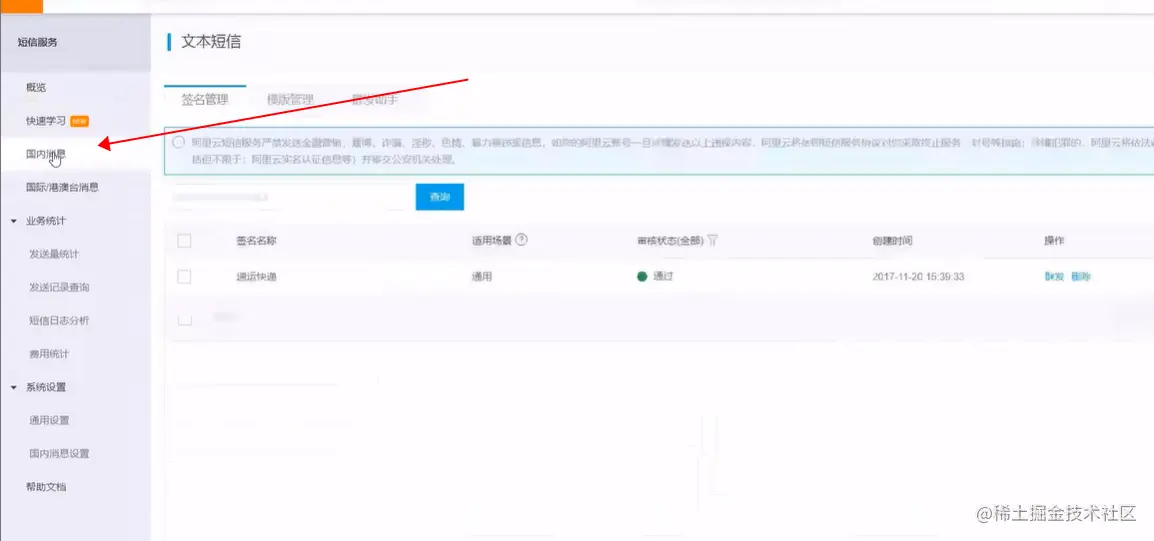The image size is (1154, 541).
Task: Select 国际/港澳台消息 in the sidebar
Action: (63, 187)
